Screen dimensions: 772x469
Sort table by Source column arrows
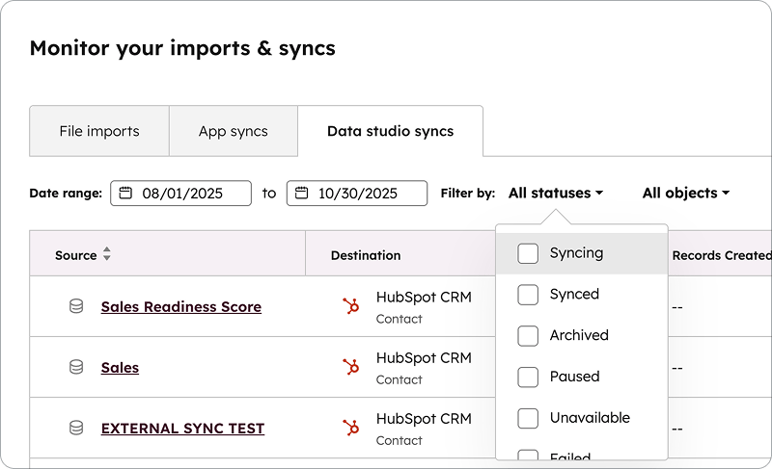point(107,254)
